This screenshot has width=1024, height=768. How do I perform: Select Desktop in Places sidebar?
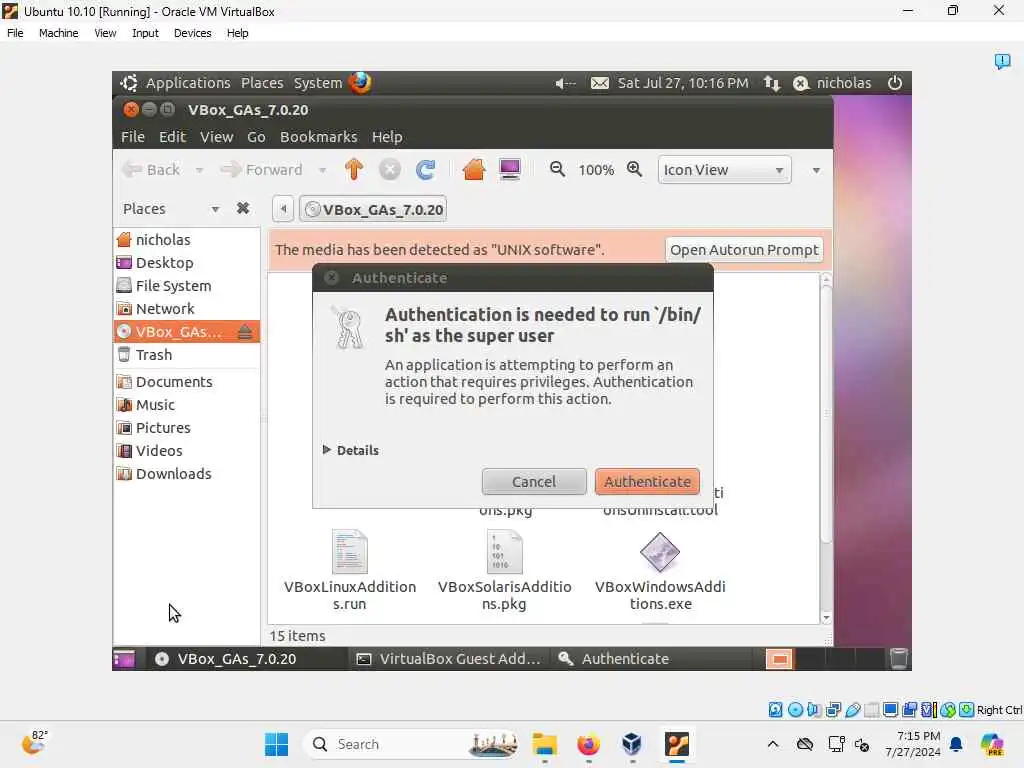point(187,263)
